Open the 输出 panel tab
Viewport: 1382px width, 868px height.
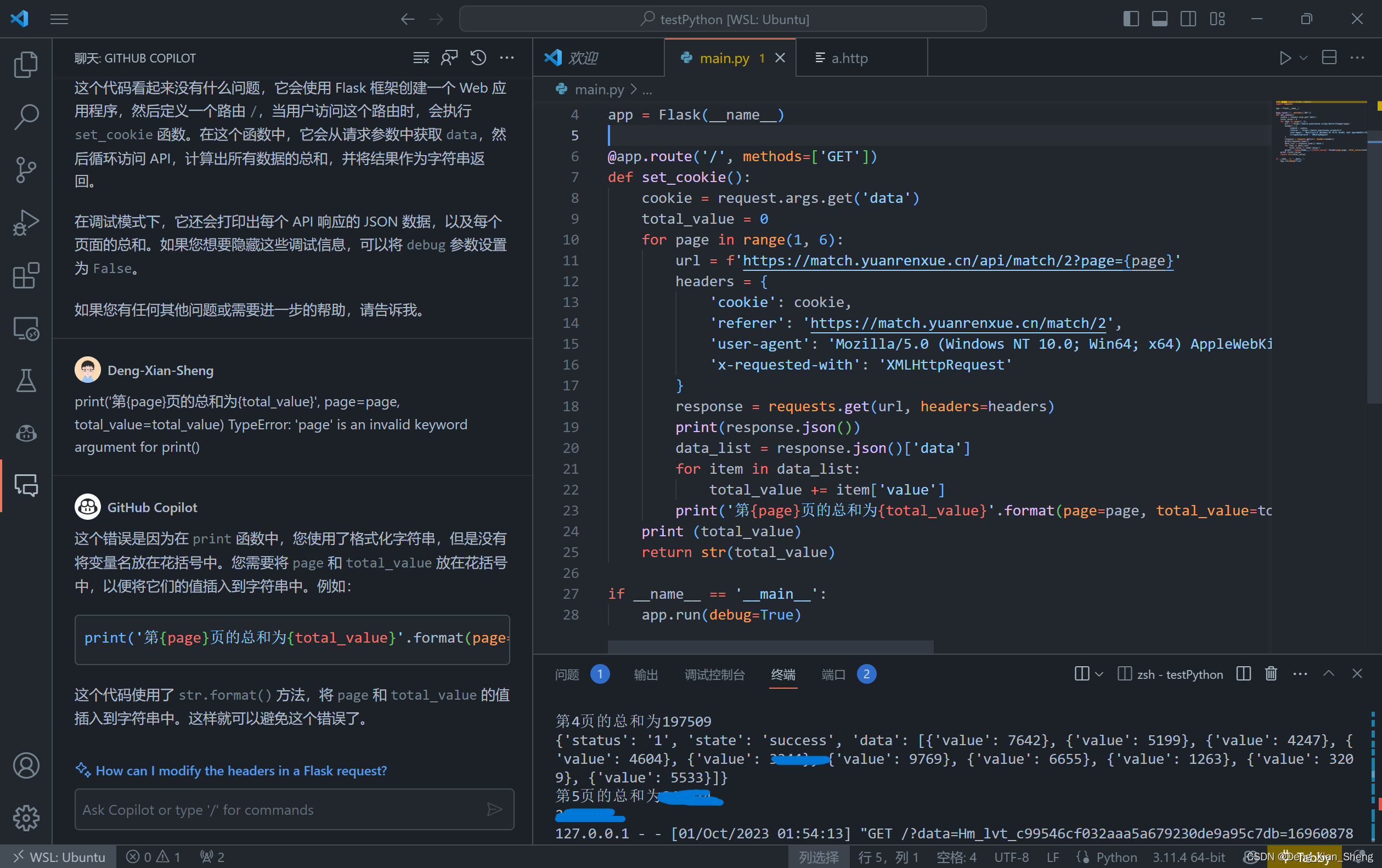646,674
